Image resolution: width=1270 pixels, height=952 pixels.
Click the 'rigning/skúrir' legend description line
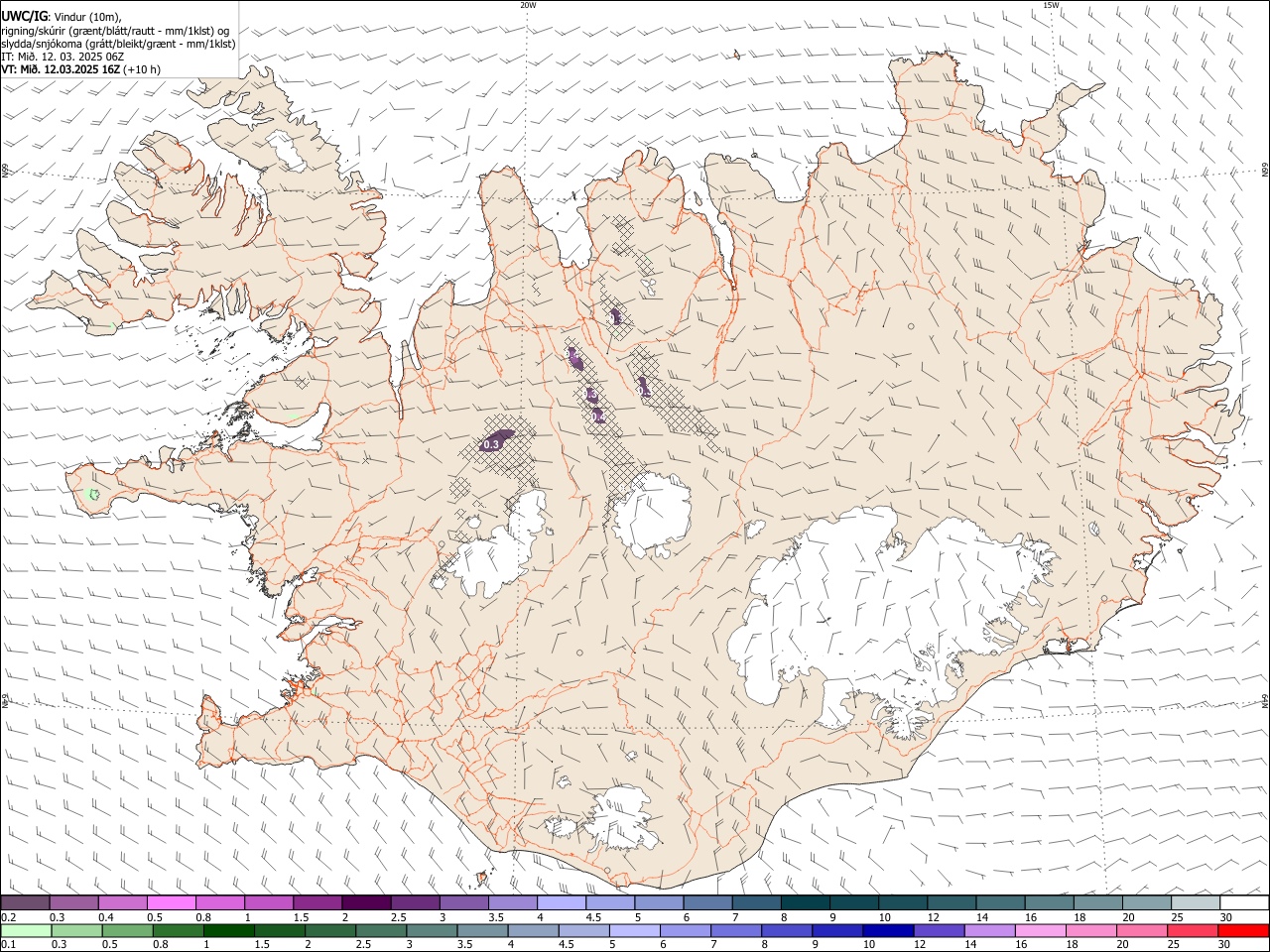[x=115, y=30]
